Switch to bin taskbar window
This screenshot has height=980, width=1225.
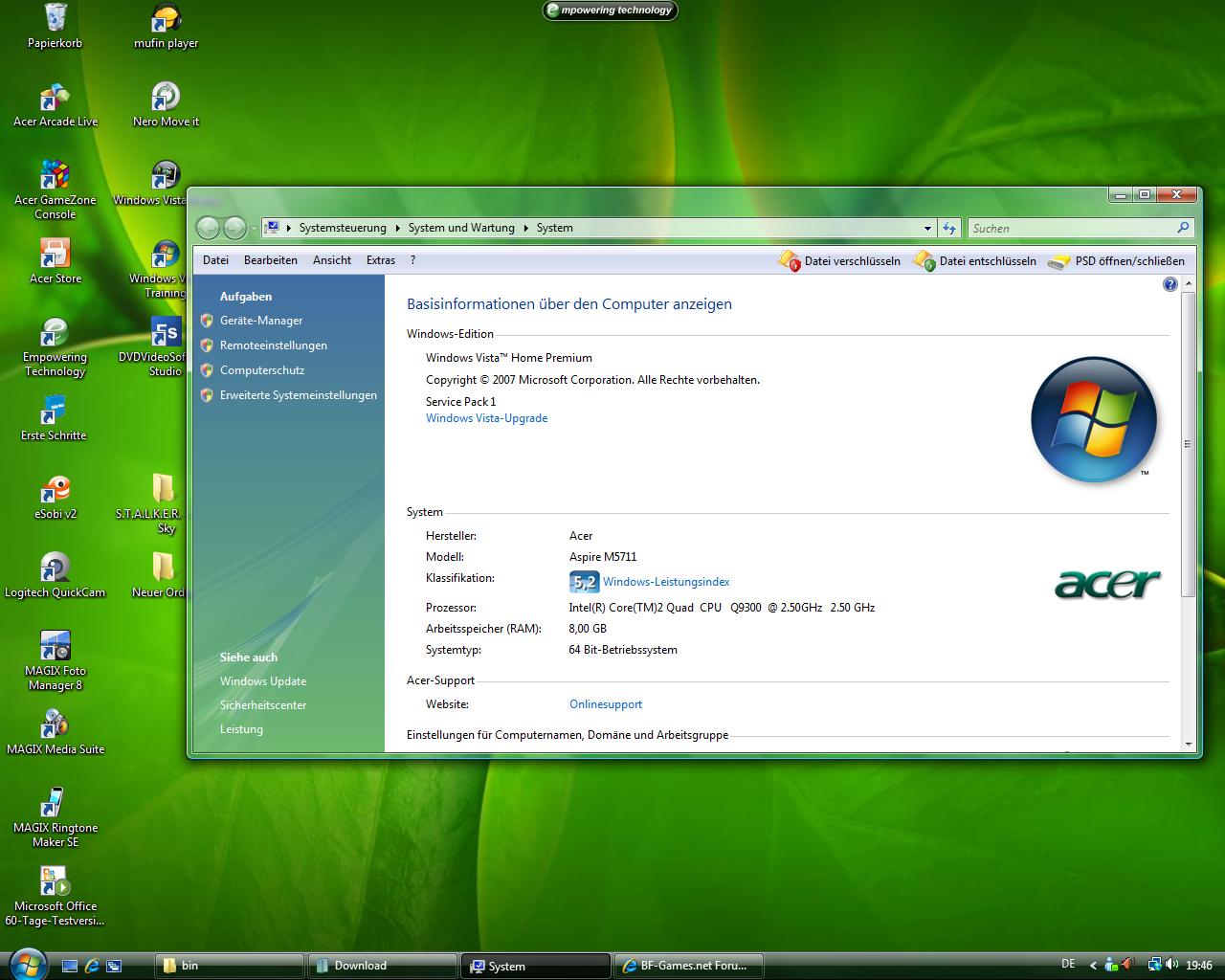[230, 966]
